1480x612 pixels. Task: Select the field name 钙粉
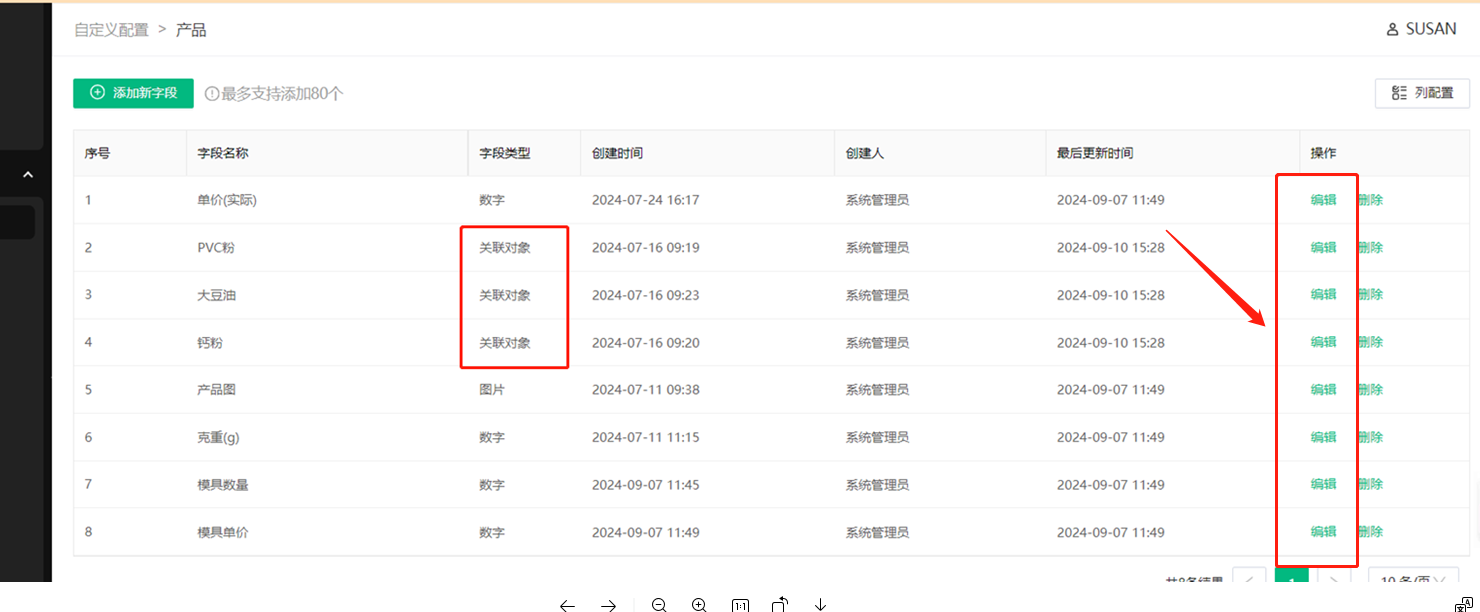coord(210,342)
